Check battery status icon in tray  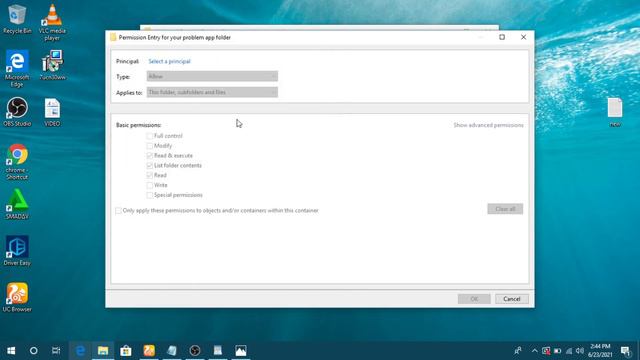(558, 351)
